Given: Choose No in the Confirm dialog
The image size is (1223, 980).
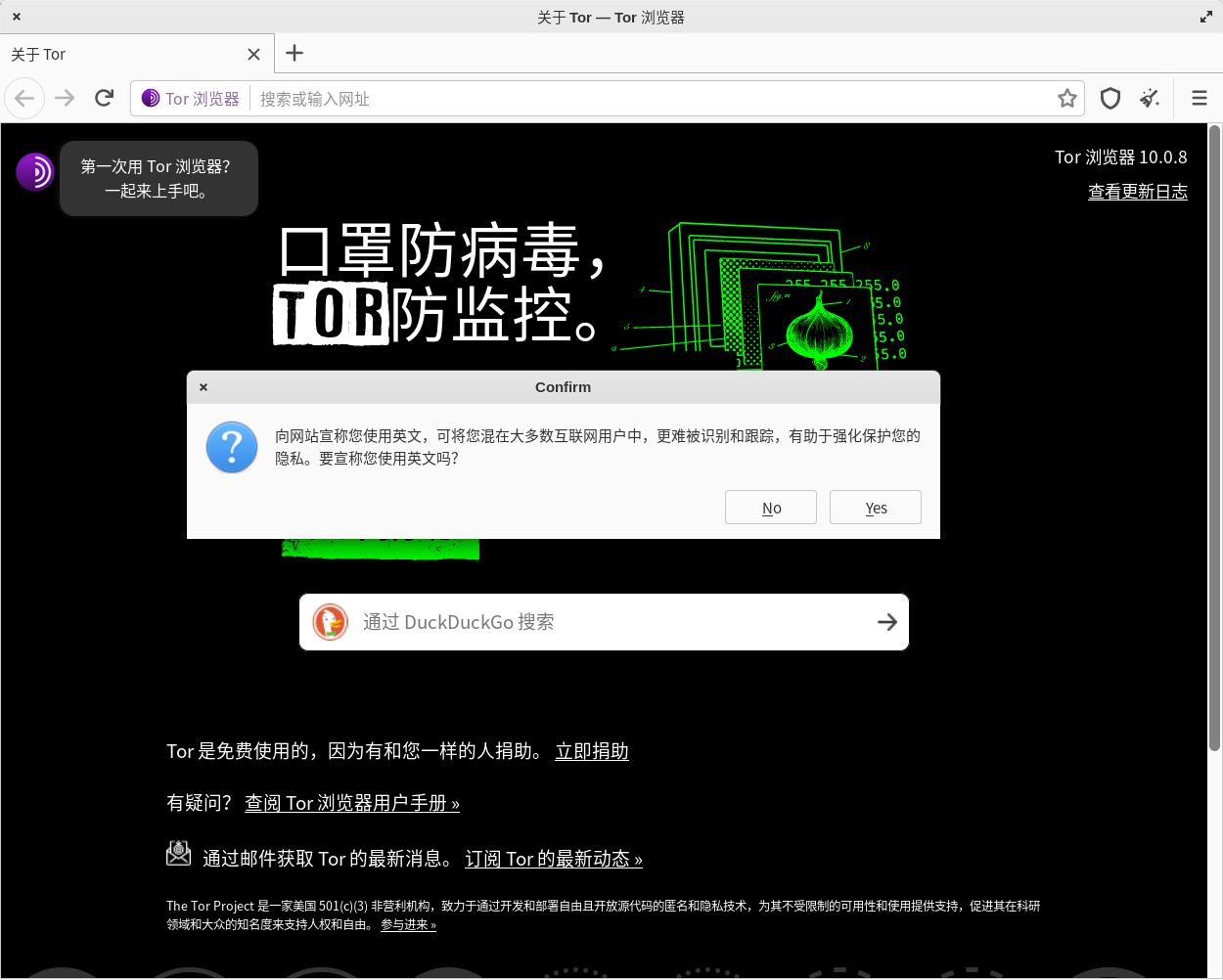Looking at the screenshot, I should tap(771, 508).
